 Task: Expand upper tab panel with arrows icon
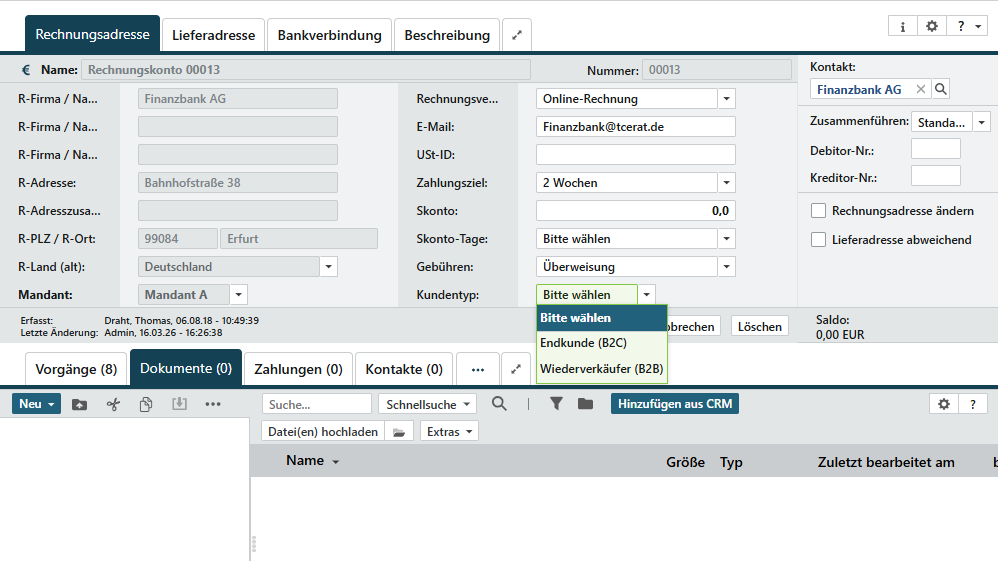(517, 35)
